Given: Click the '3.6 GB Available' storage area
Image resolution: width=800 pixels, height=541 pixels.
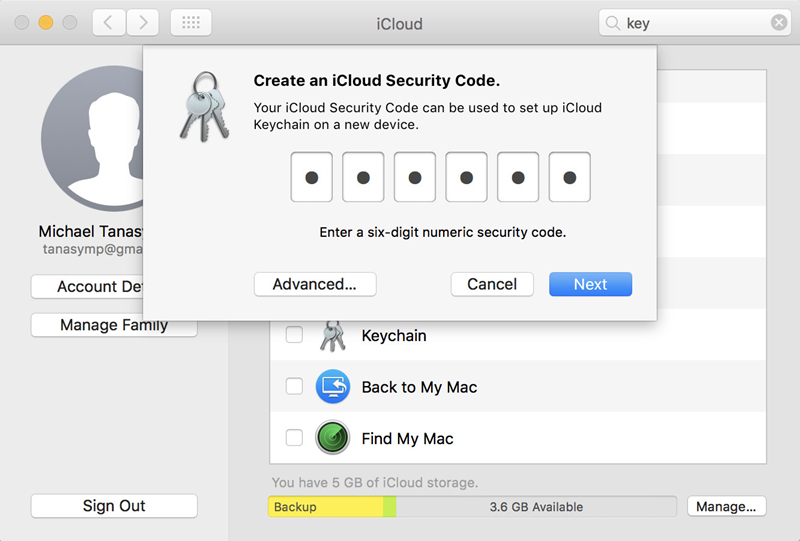Looking at the screenshot, I should (536, 507).
